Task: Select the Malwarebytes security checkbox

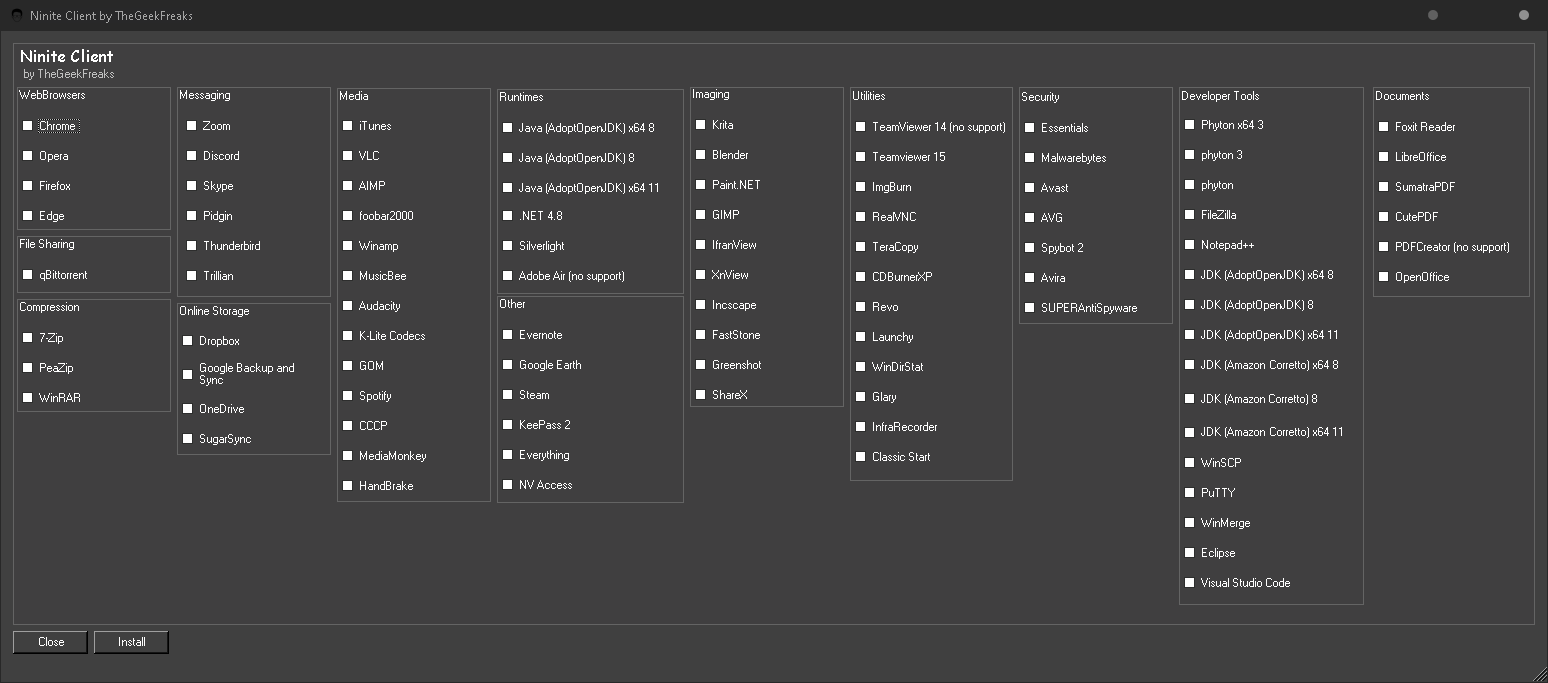Action: (1030, 158)
